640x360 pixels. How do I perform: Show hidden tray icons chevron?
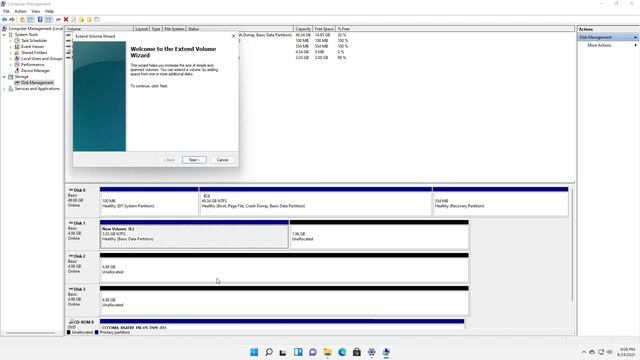click(584, 352)
